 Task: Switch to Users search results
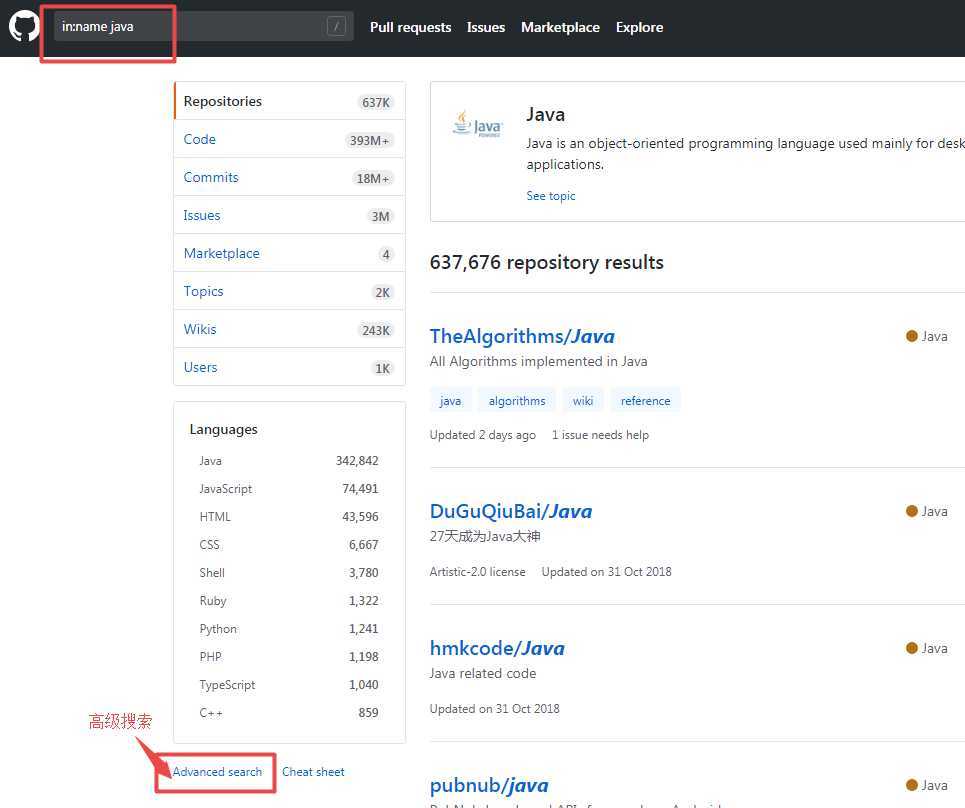290,367
